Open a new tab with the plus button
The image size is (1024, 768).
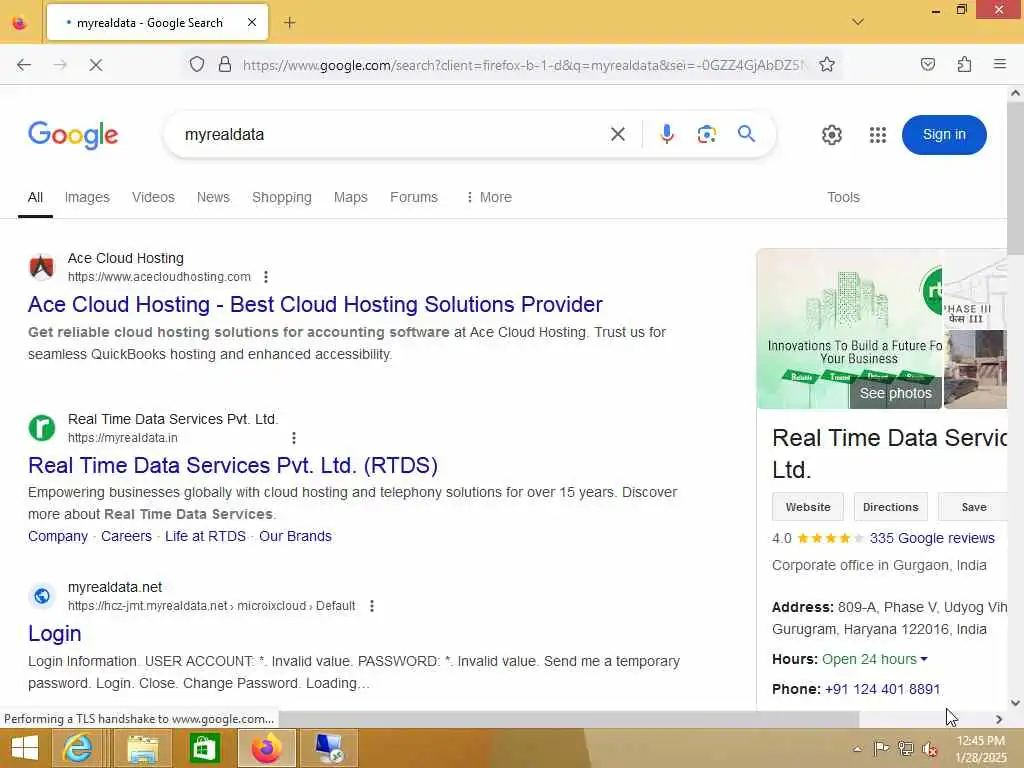[289, 23]
